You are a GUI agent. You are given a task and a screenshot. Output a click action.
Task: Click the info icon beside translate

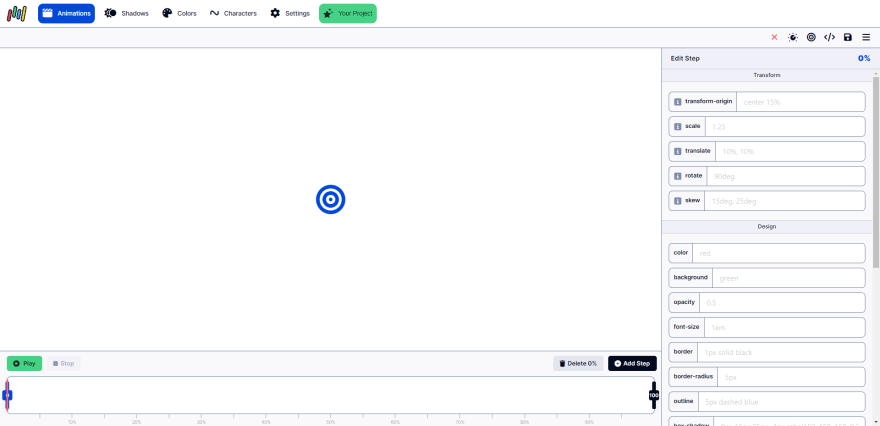tap(677, 151)
